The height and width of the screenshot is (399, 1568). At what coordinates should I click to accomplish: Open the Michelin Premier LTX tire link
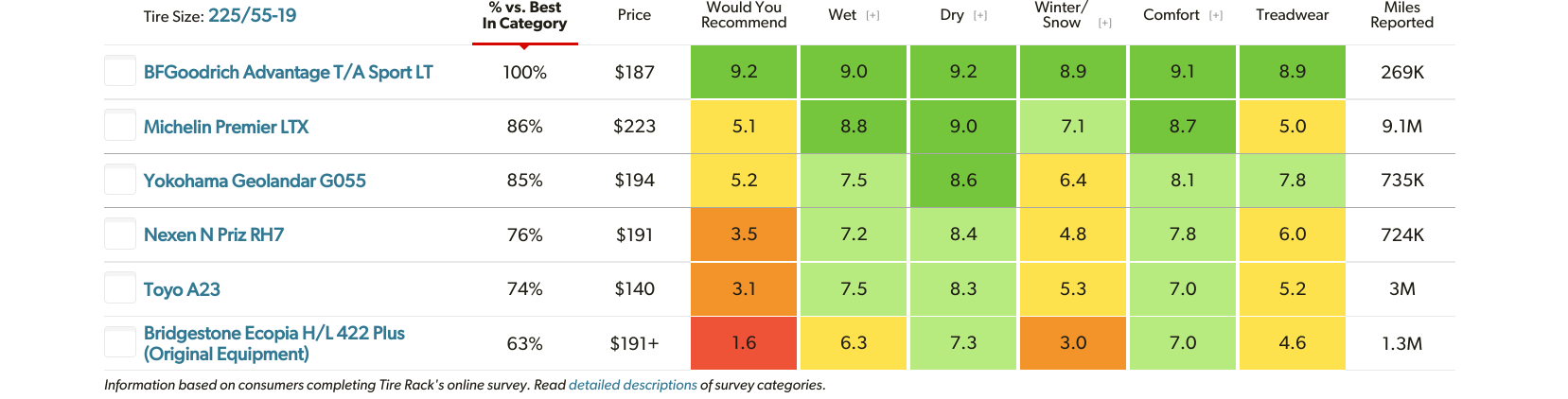[226, 127]
